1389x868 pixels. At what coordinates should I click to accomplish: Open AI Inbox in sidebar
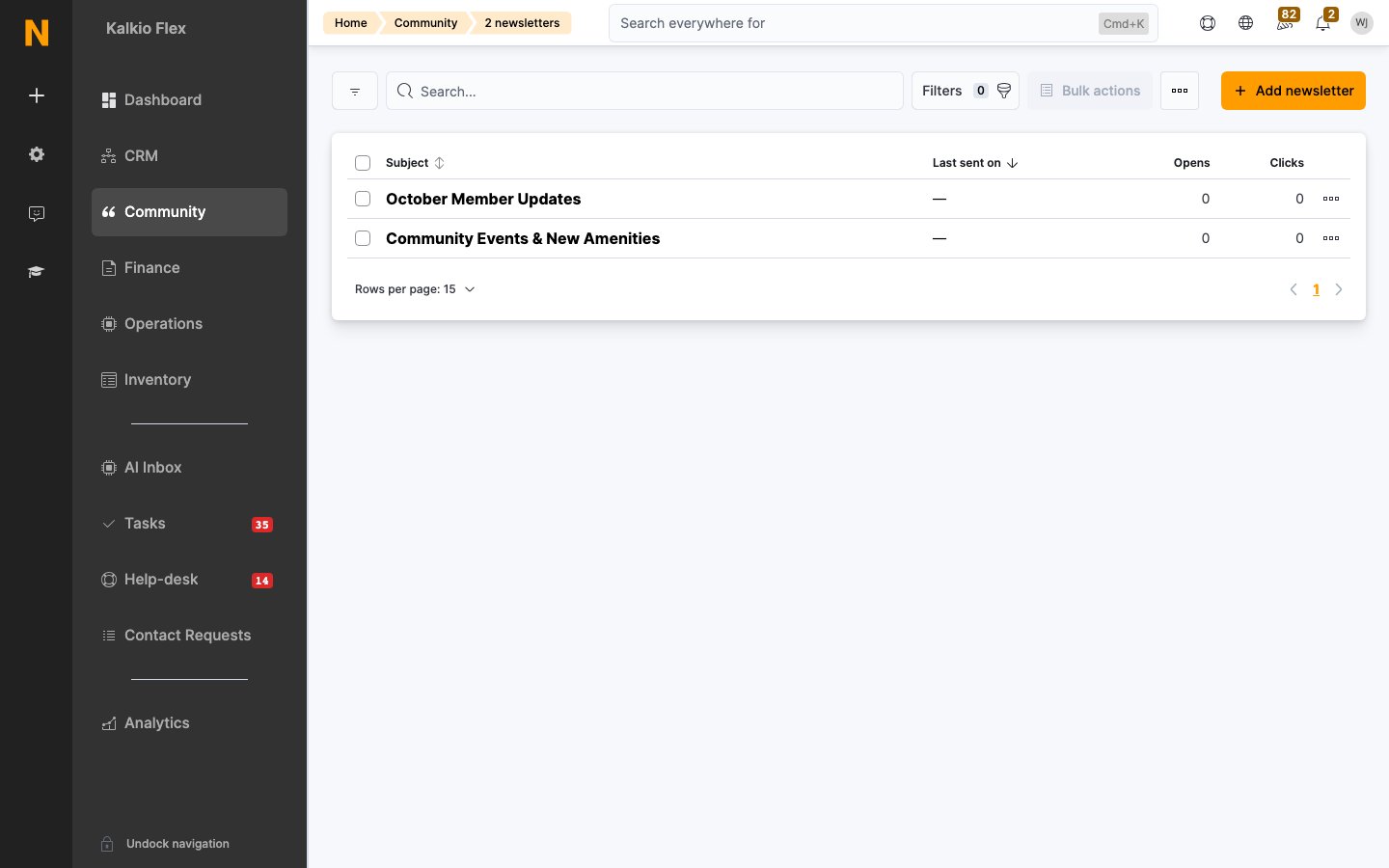tap(189, 468)
